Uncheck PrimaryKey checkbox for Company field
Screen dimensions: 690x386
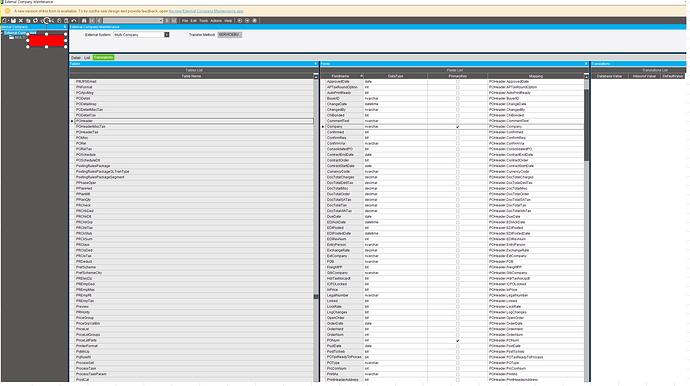click(x=458, y=127)
